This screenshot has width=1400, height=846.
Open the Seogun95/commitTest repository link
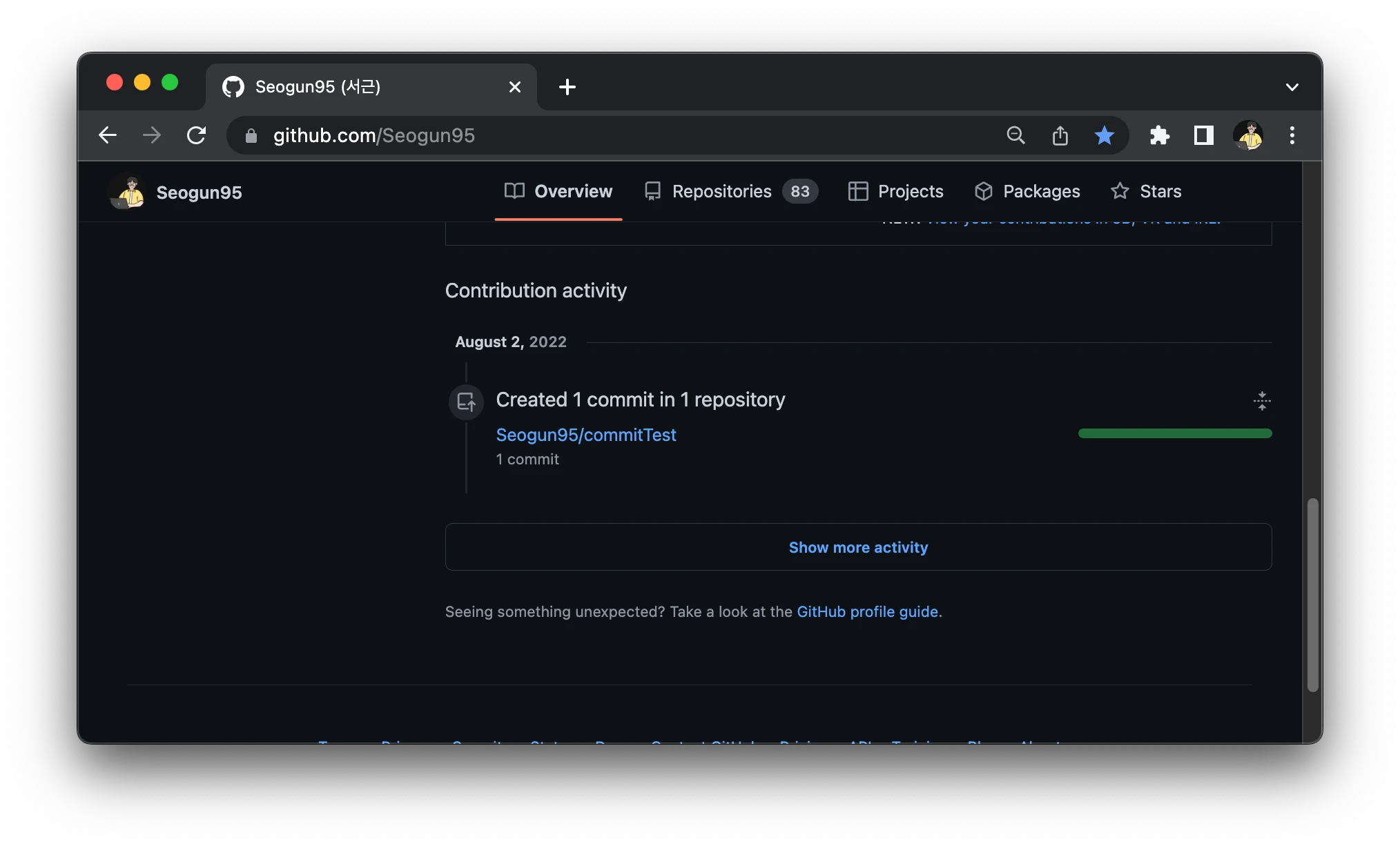(586, 435)
